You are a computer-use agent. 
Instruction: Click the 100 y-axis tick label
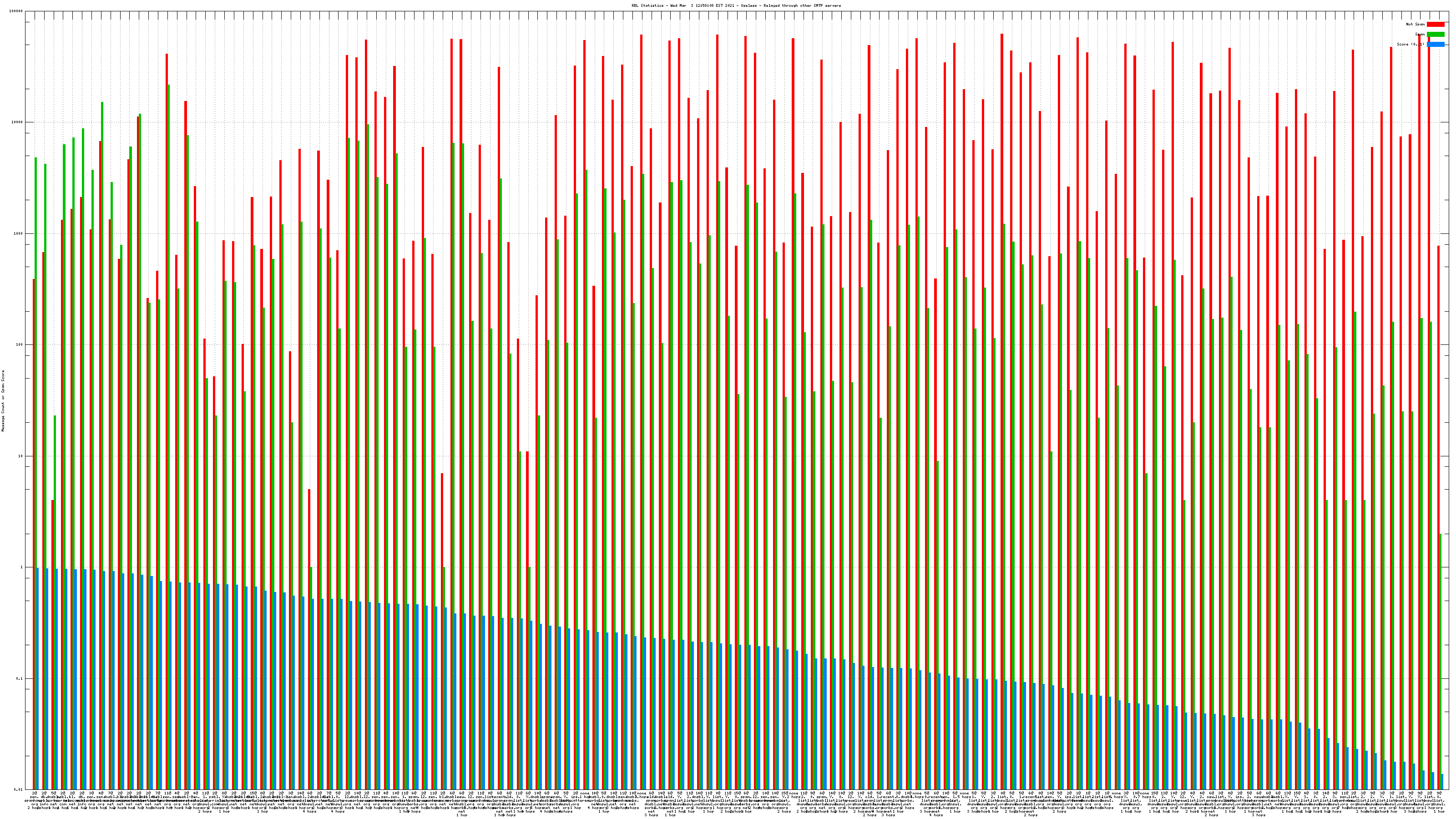20,345
